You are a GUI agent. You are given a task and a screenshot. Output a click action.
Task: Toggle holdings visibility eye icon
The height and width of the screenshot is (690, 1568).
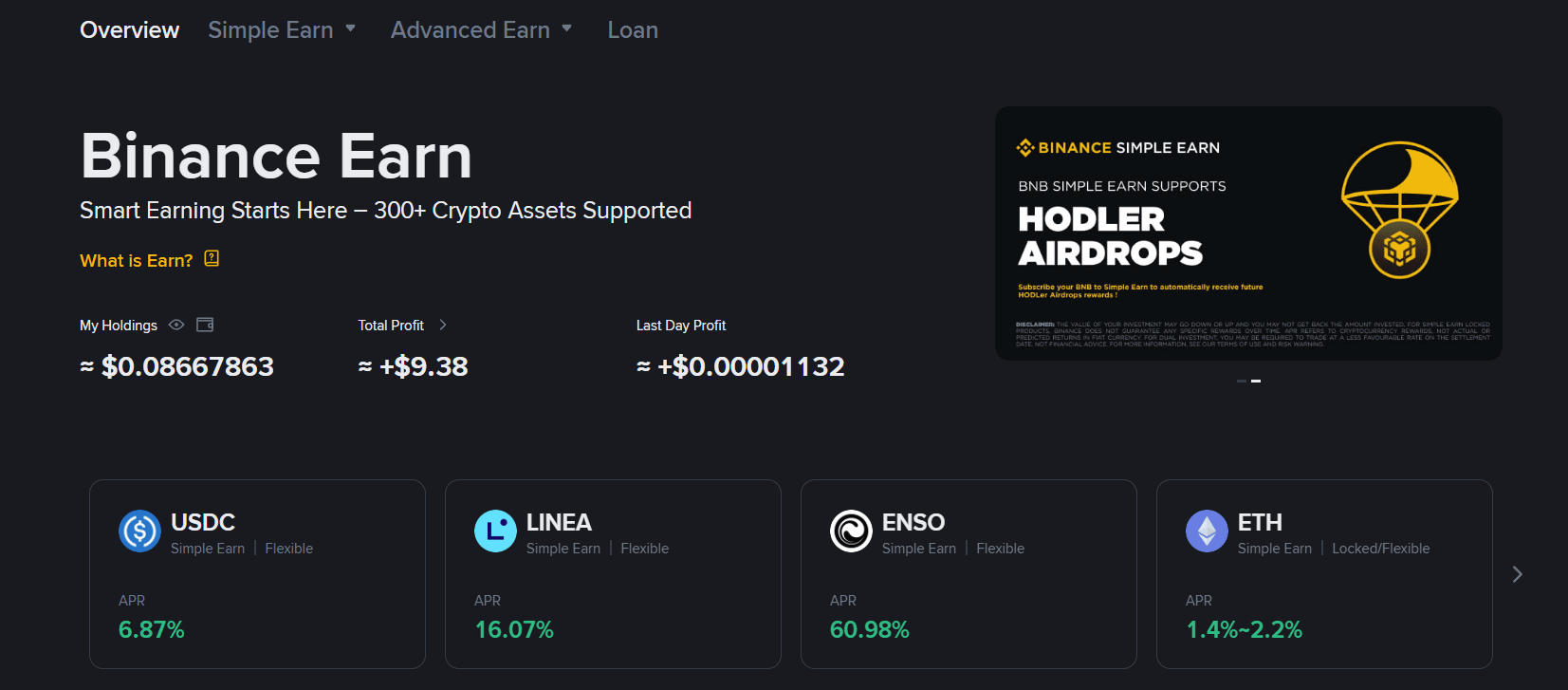pos(176,325)
